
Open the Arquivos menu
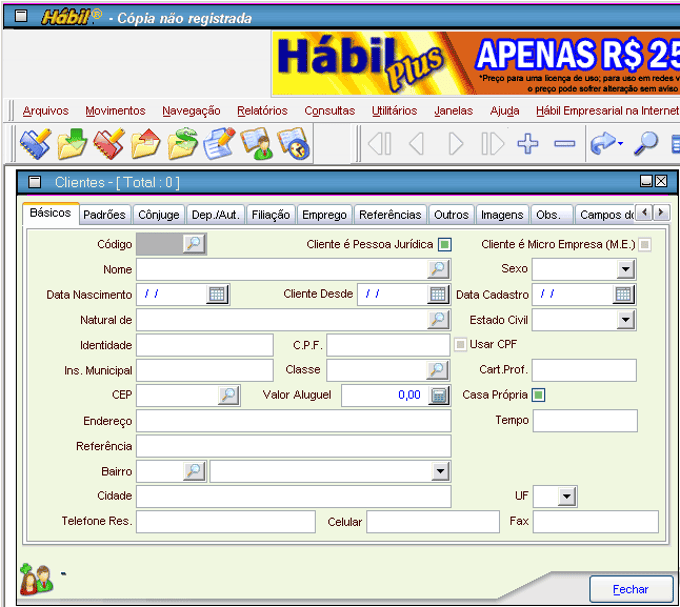point(46,111)
